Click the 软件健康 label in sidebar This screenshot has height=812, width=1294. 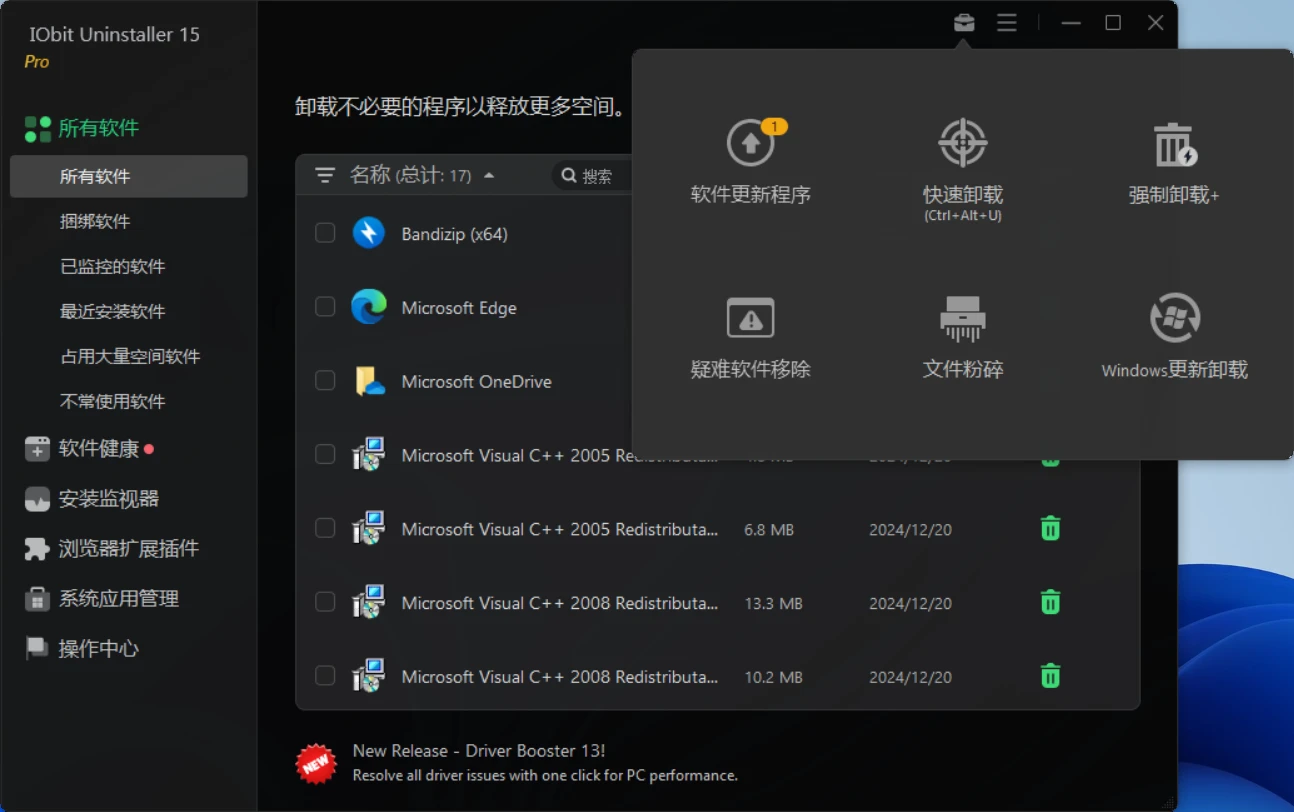98,449
